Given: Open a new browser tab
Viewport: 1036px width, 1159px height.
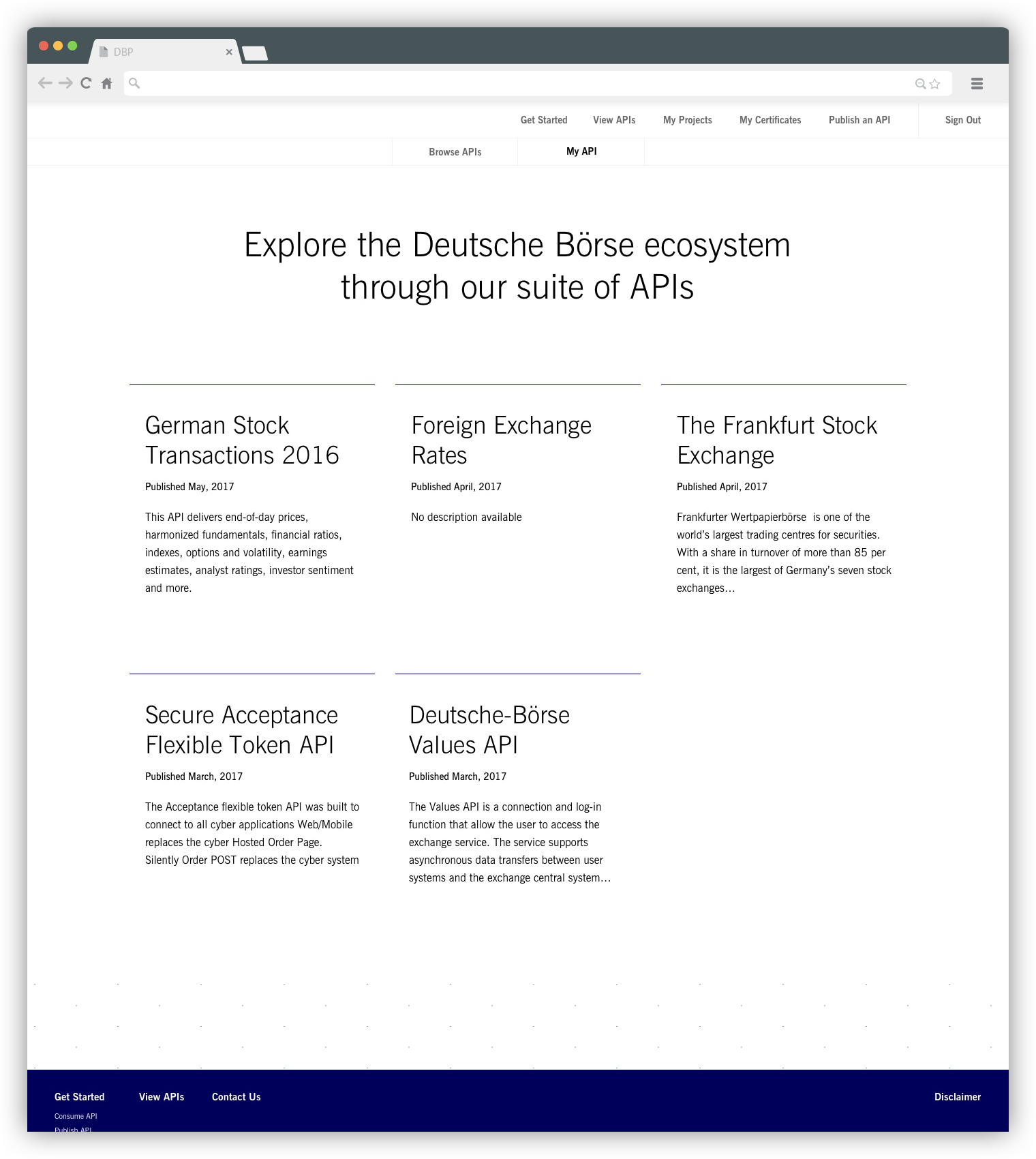Looking at the screenshot, I should coord(255,53).
